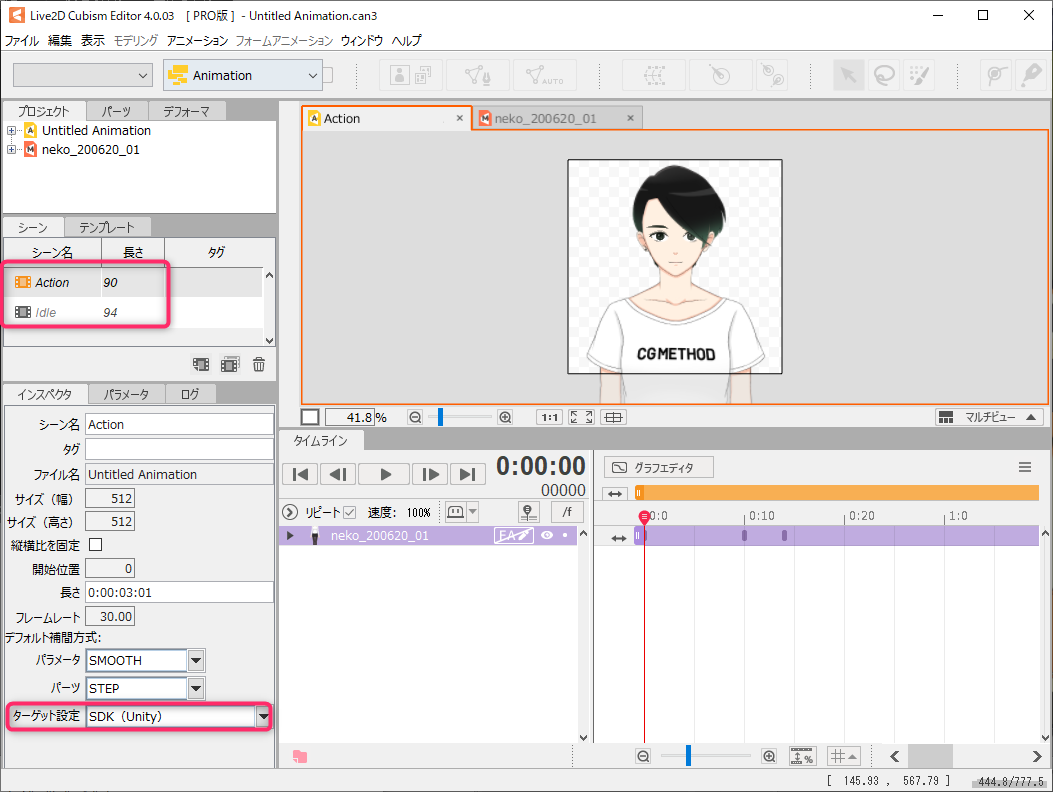Viewport: 1053px width, 792px height.
Task: Open the Graph Editor
Action: 660,467
